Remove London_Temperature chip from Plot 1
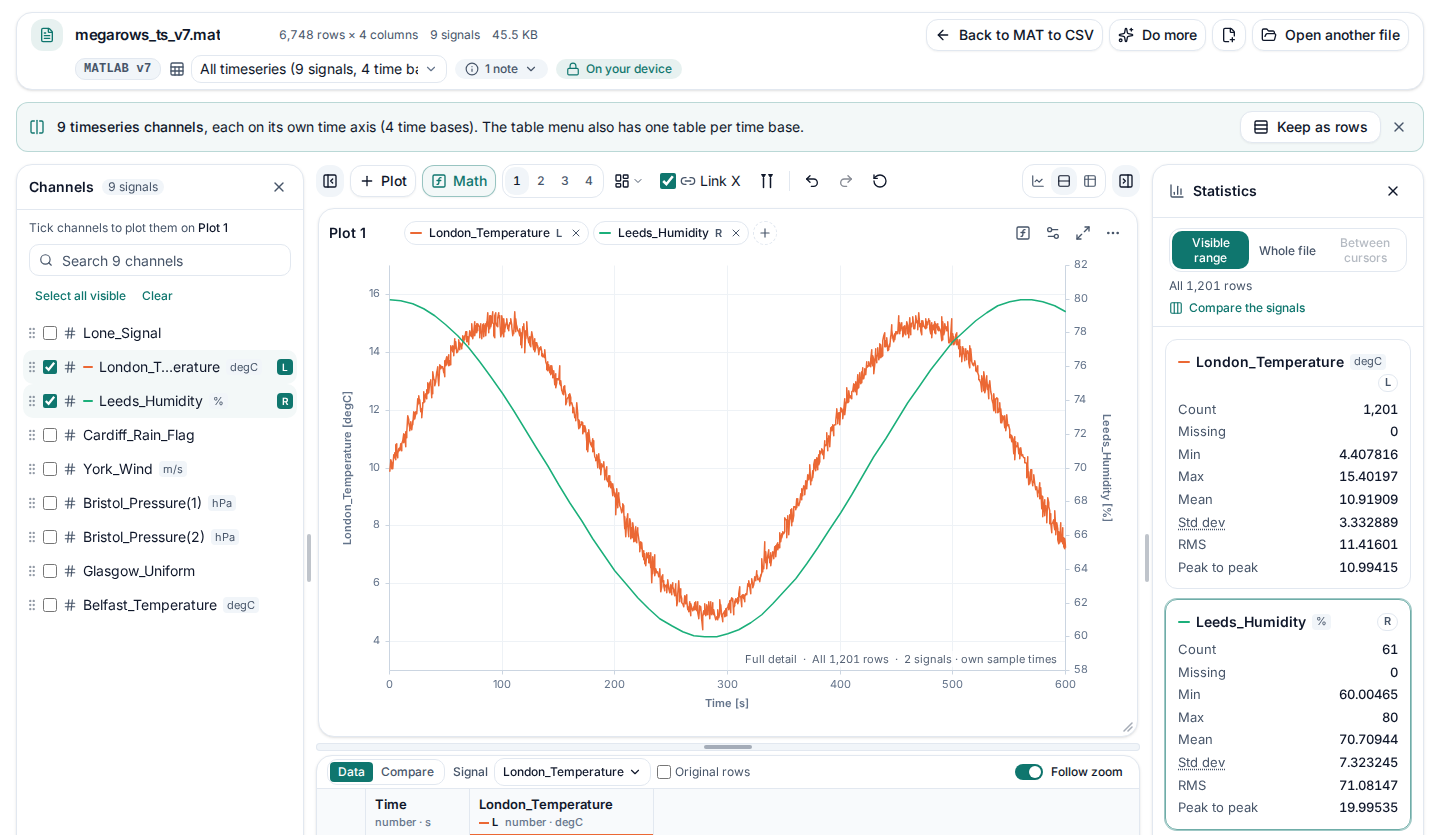 click(576, 233)
